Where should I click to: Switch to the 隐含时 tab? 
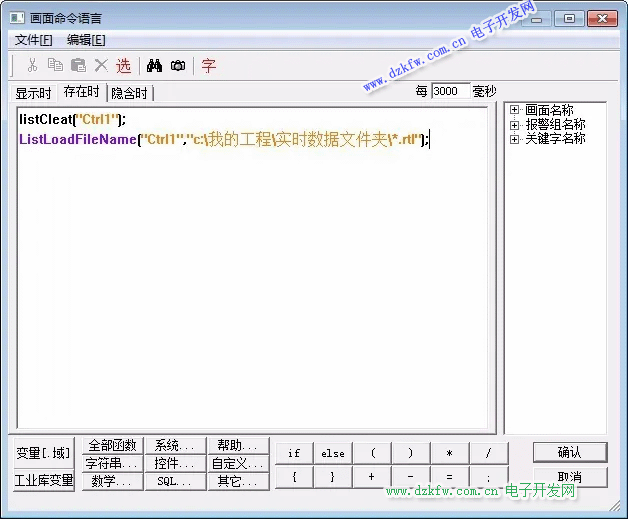coord(130,93)
